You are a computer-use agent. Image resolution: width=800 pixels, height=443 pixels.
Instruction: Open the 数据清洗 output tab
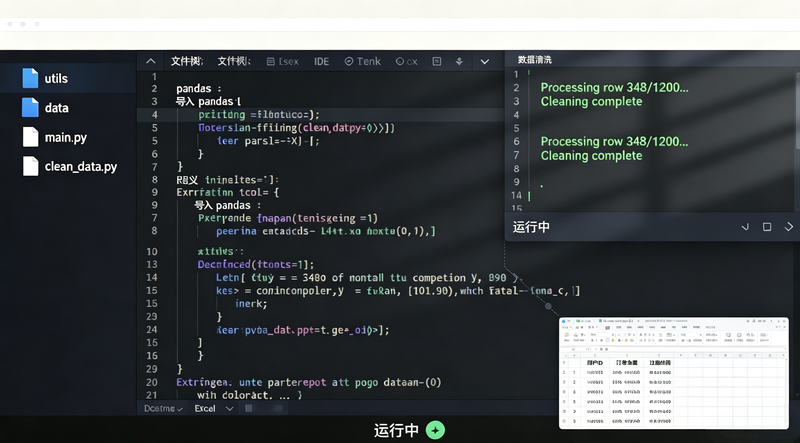535,60
